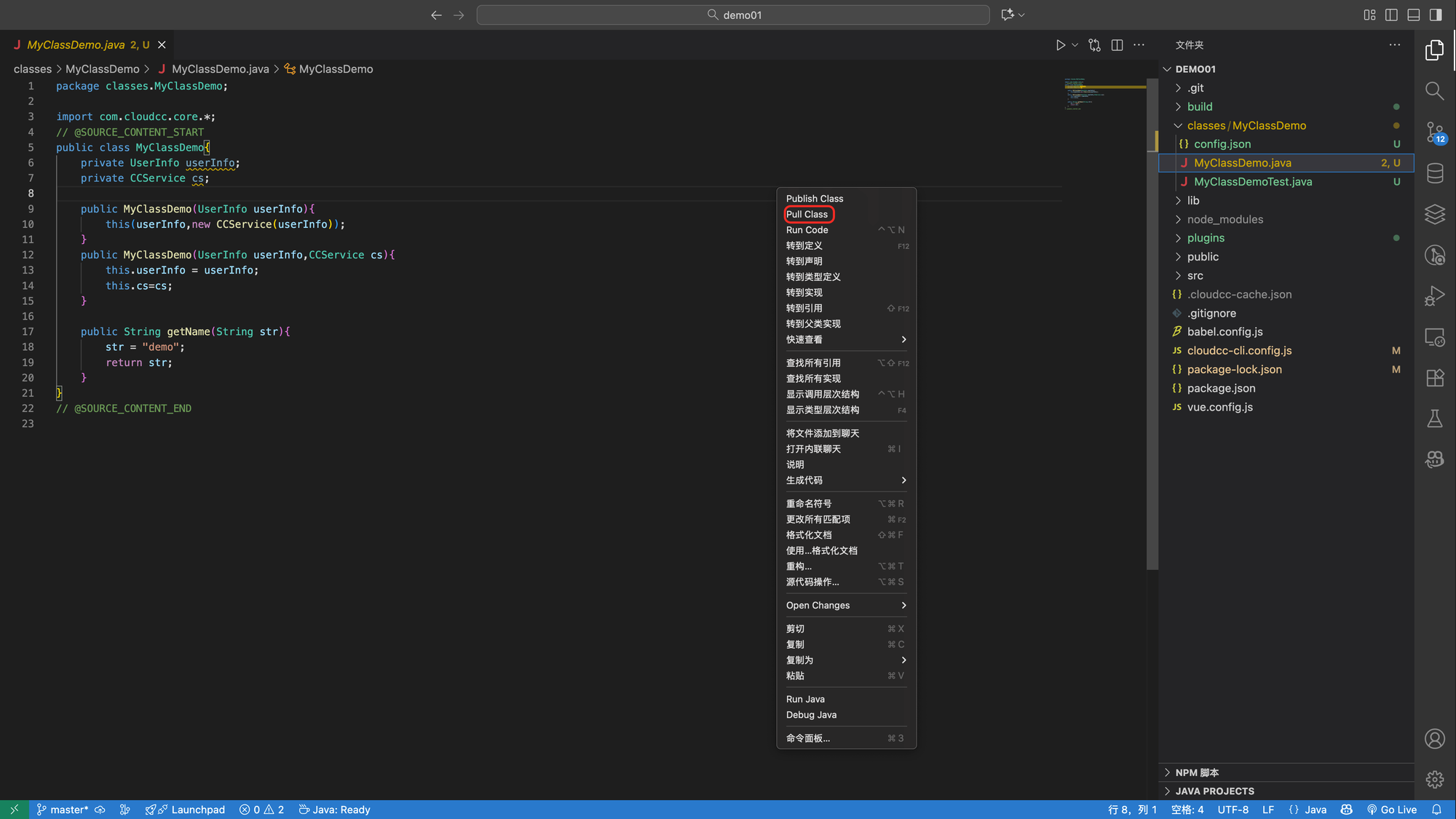This screenshot has width=1456, height=819.
Task: Choose Run Java in context menu
Action: point(805,699)
